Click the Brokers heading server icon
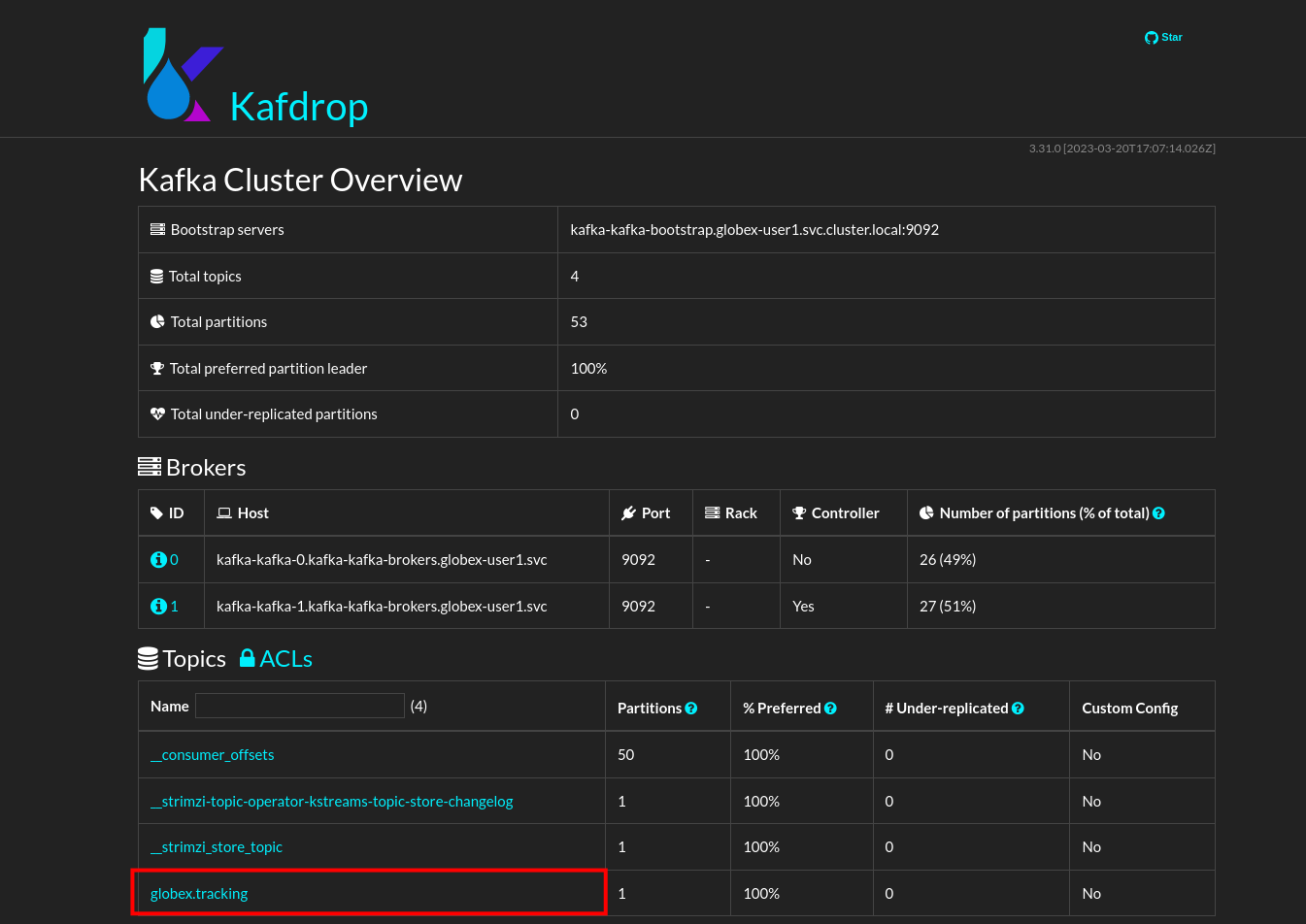This screenshot has height=924, width=1306. 150,467
